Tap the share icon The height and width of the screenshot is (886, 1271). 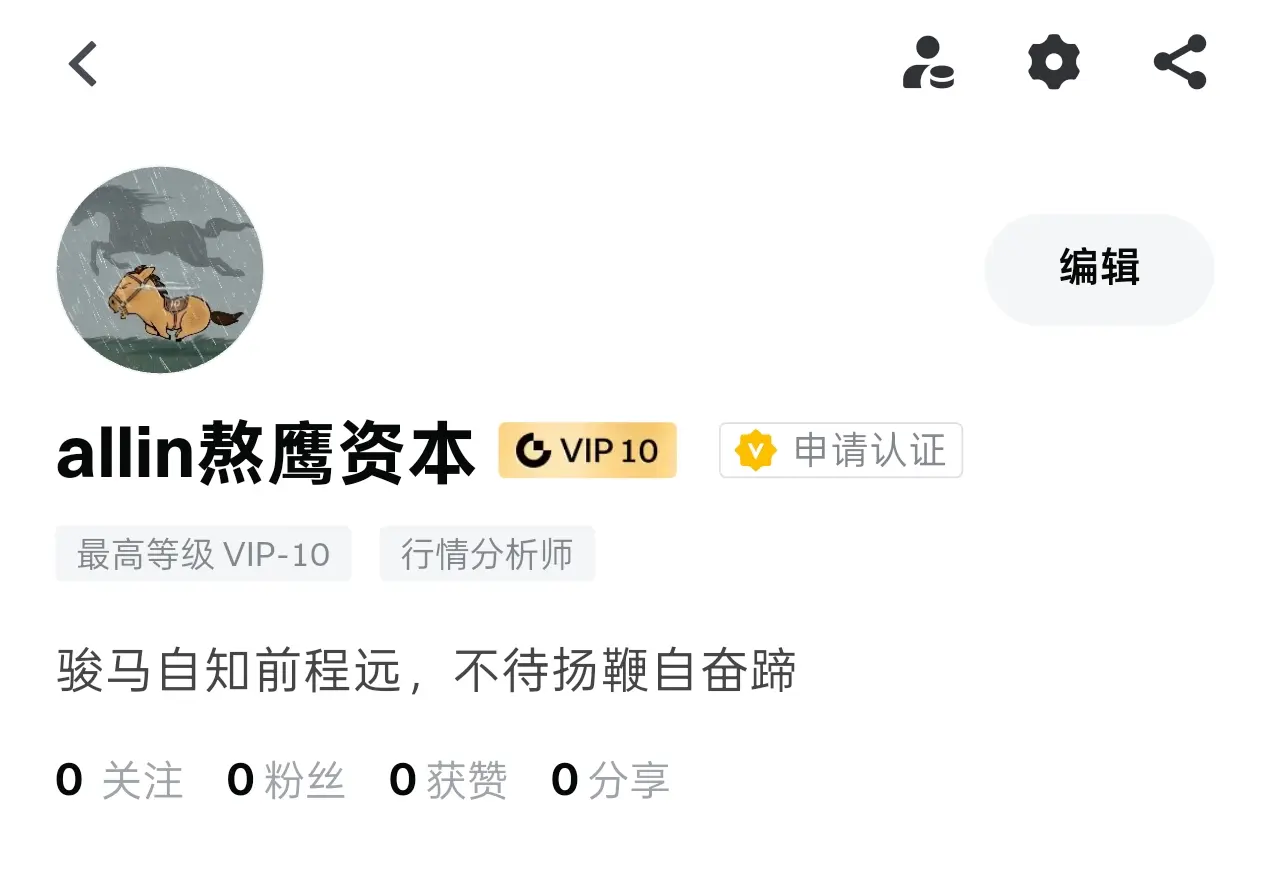pos(1180,62)
